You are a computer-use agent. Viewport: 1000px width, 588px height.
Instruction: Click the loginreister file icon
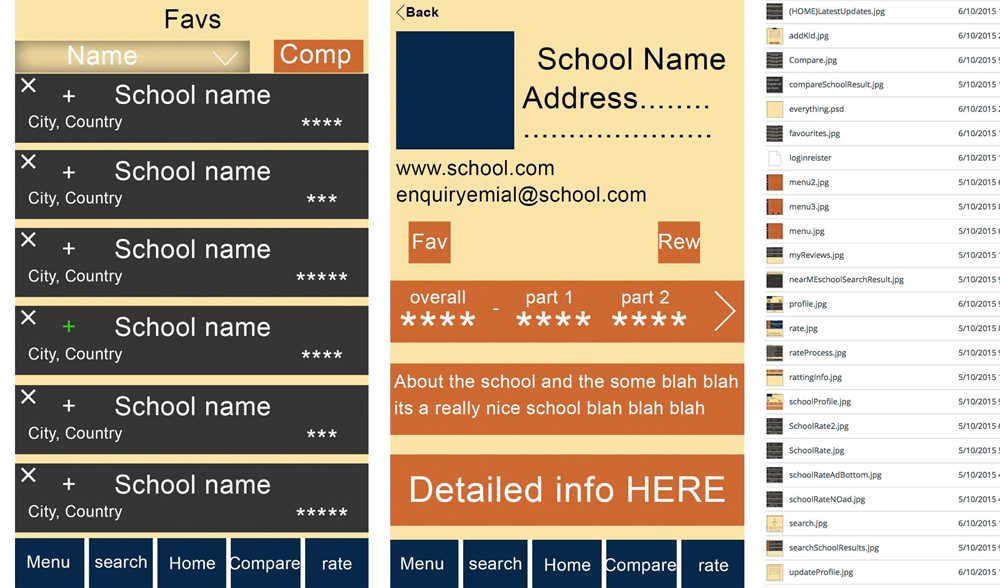pos(774,158)
